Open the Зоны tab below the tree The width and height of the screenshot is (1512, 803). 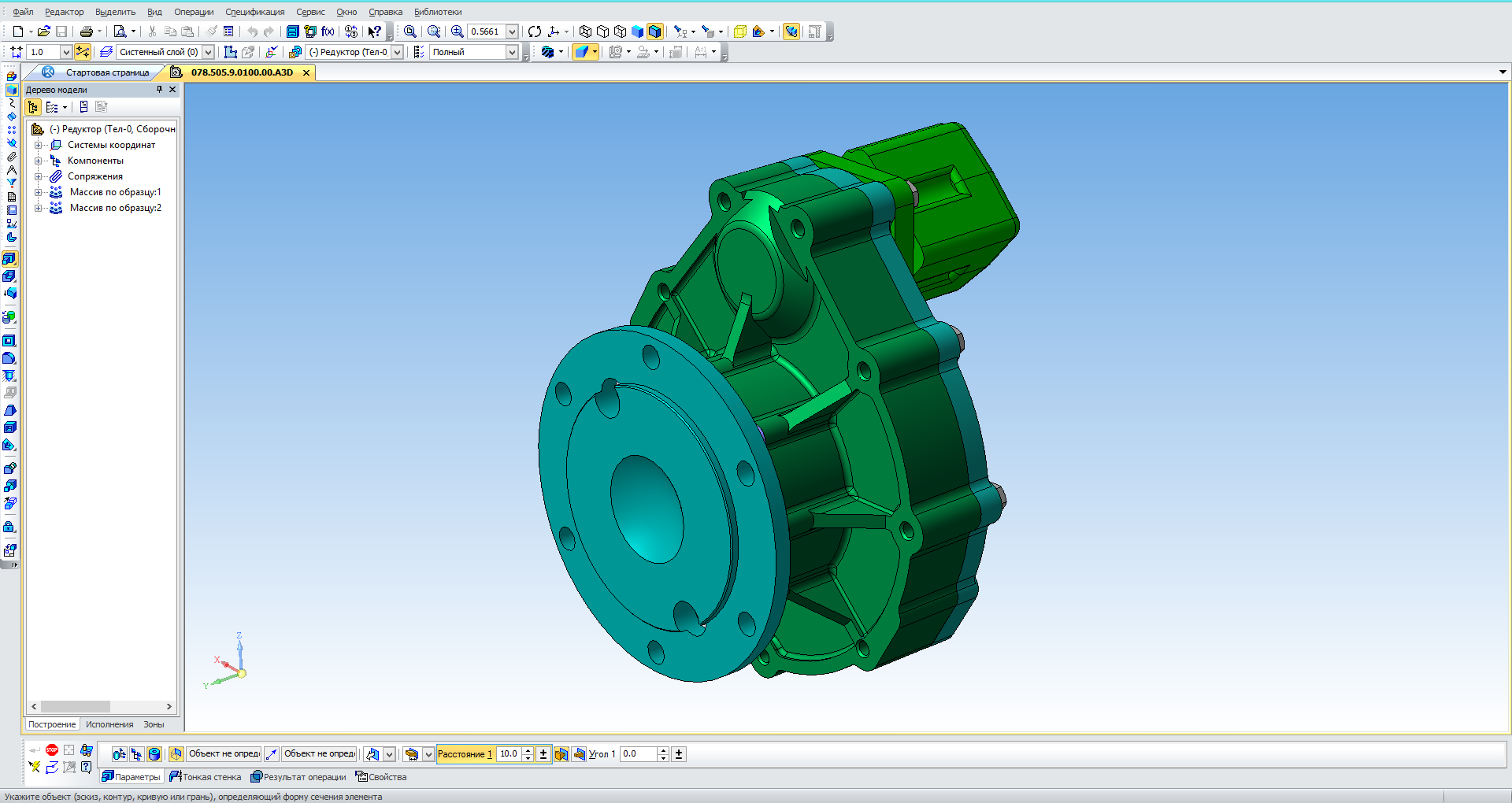[154, 724]
